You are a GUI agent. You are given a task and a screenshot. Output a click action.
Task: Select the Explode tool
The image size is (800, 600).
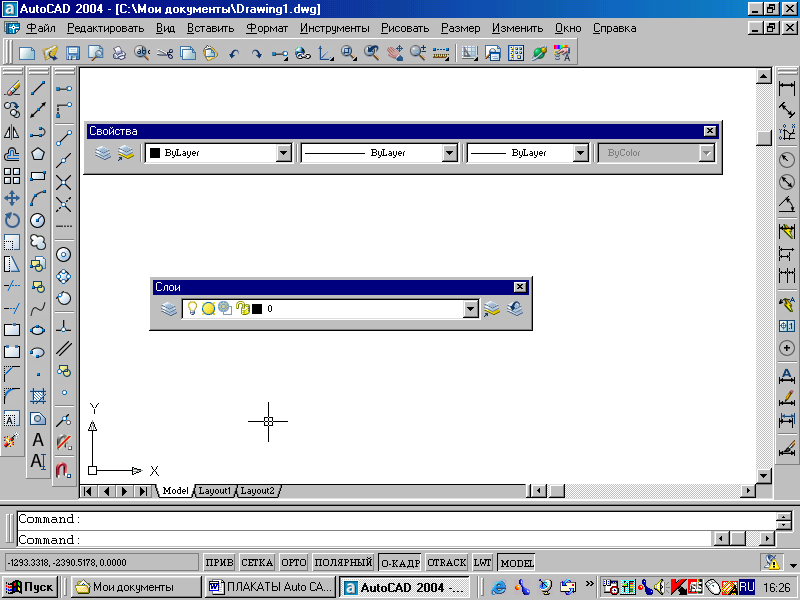click(12, 440)
